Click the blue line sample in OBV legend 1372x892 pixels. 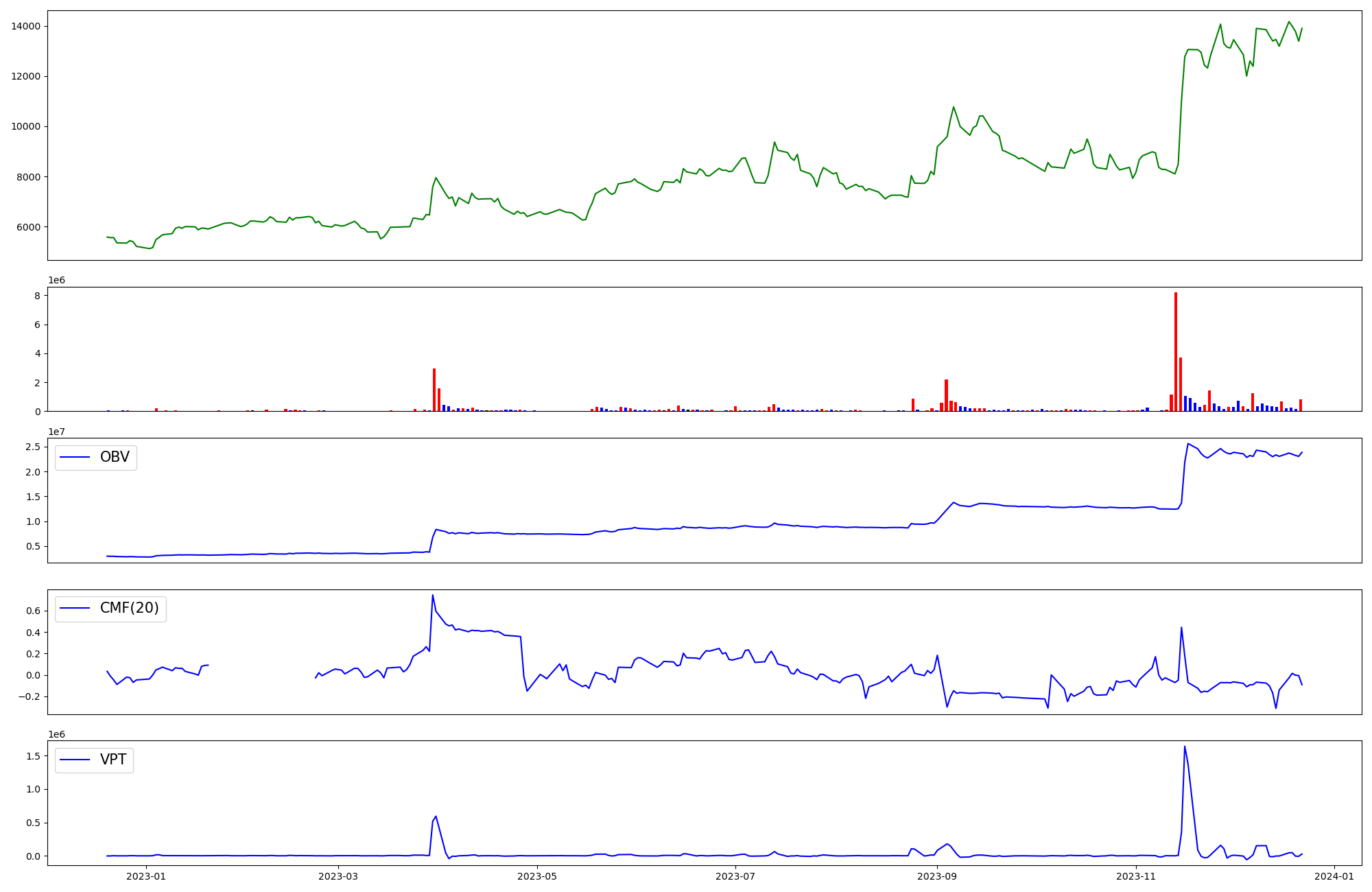pyautogui.click(x=75, y=458)
